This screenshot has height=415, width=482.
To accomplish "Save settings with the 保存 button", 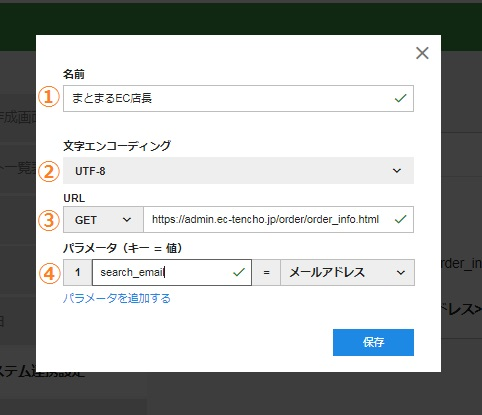I will click(x=373, y=342).
